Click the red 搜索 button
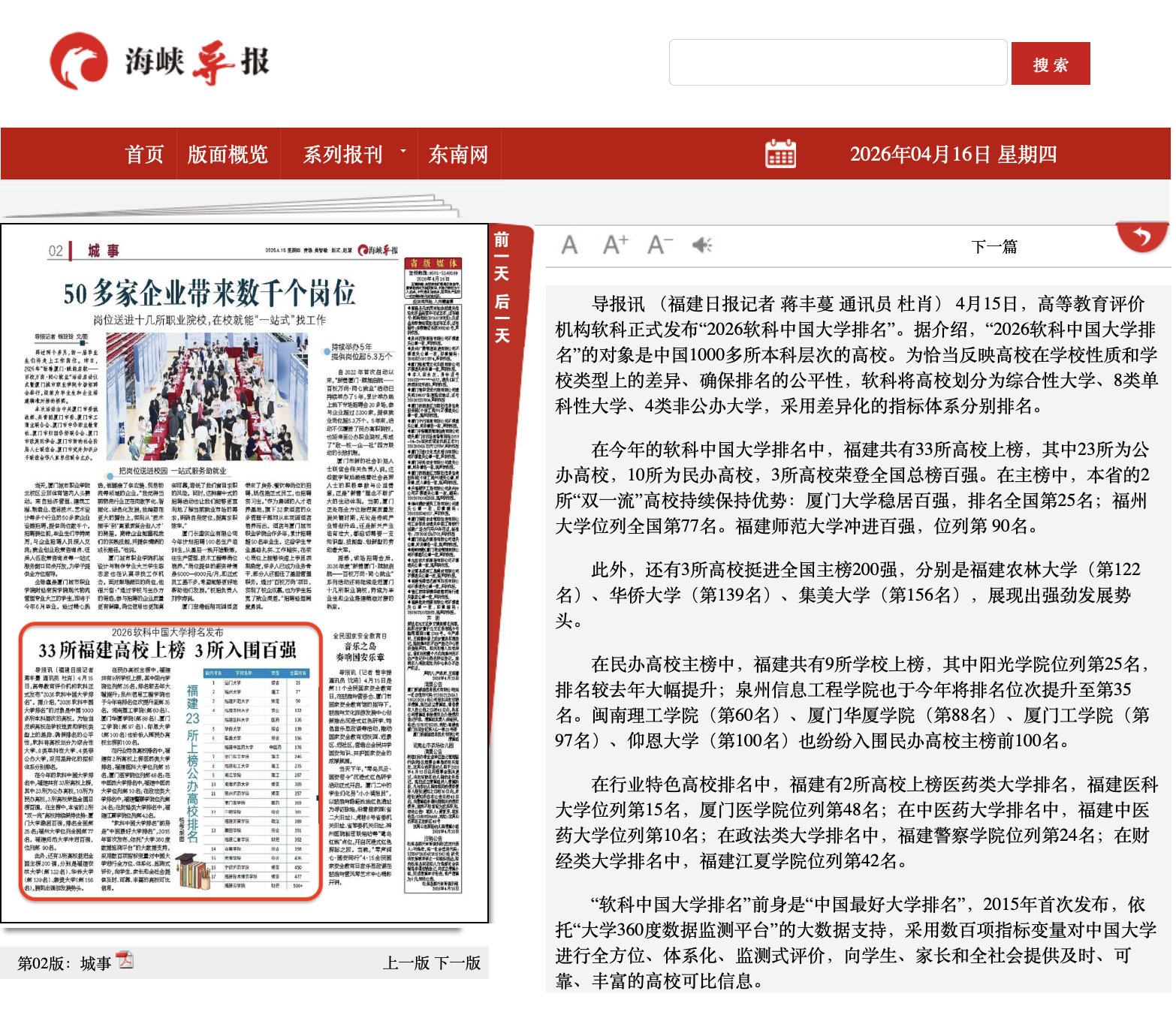 [x=1050, y=65]
